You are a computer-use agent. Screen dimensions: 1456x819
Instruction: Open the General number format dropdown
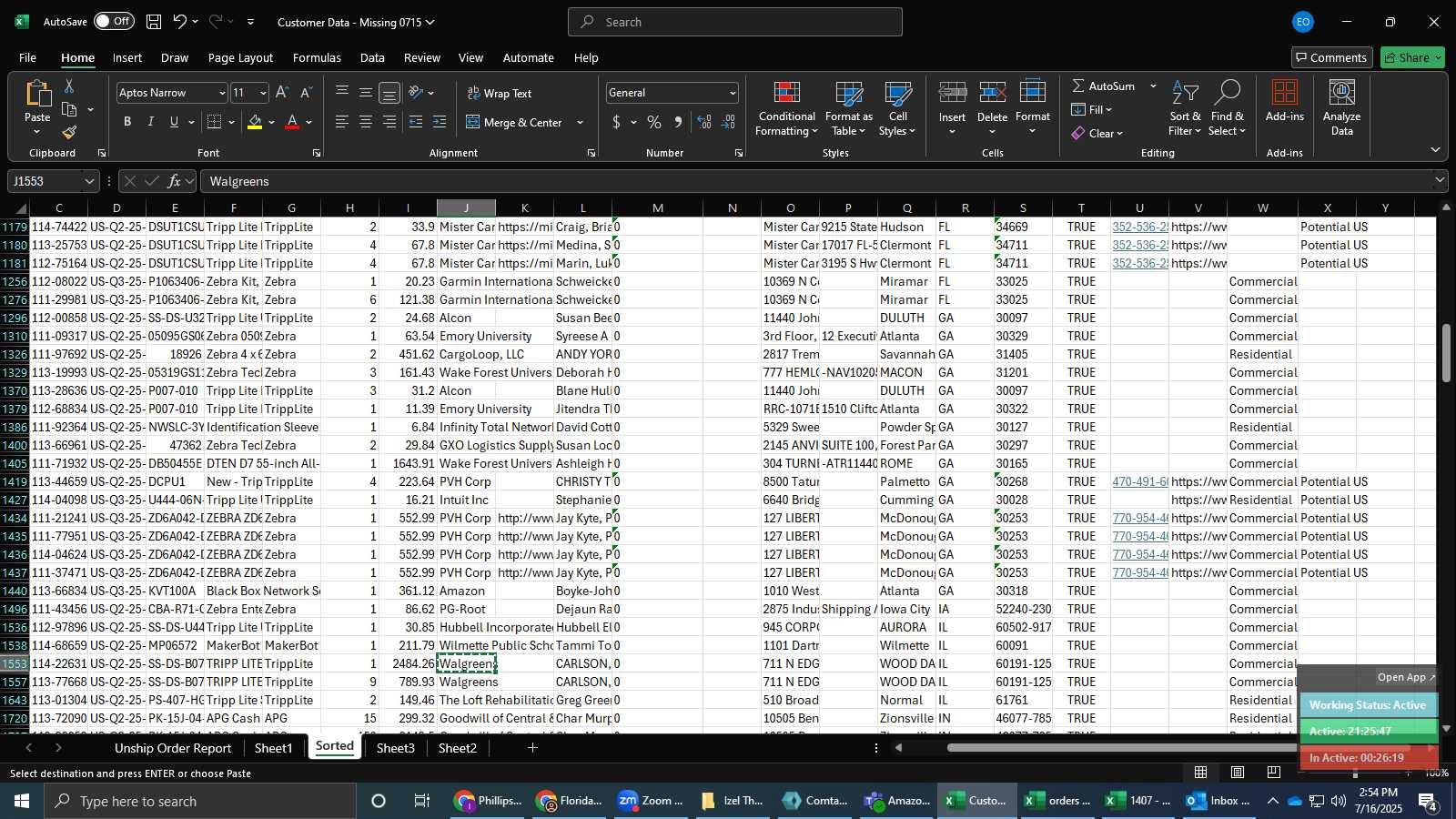pyautogui.click(x=732, y=93)
